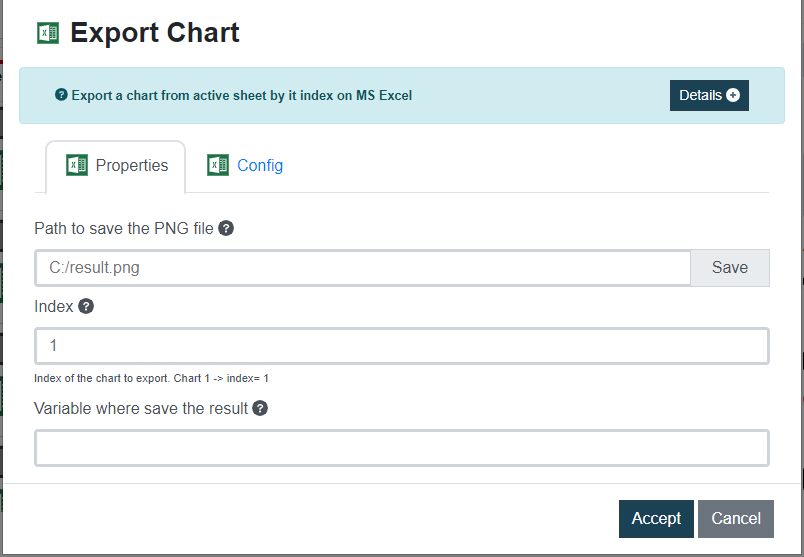Click the plus icon on Details button
Screen dimensions: 804x557
coord(733,95)
